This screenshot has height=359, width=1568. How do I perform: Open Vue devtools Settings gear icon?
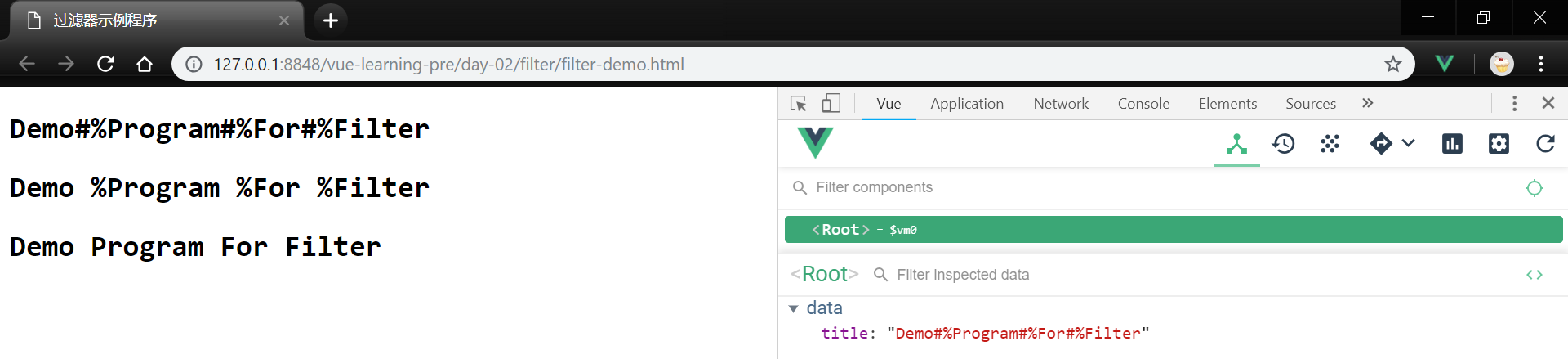click(x=1499, y=144)
